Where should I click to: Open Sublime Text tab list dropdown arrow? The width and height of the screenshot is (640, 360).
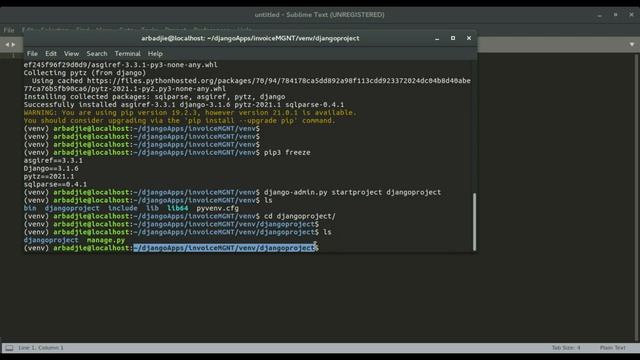(x=632, y=44)
